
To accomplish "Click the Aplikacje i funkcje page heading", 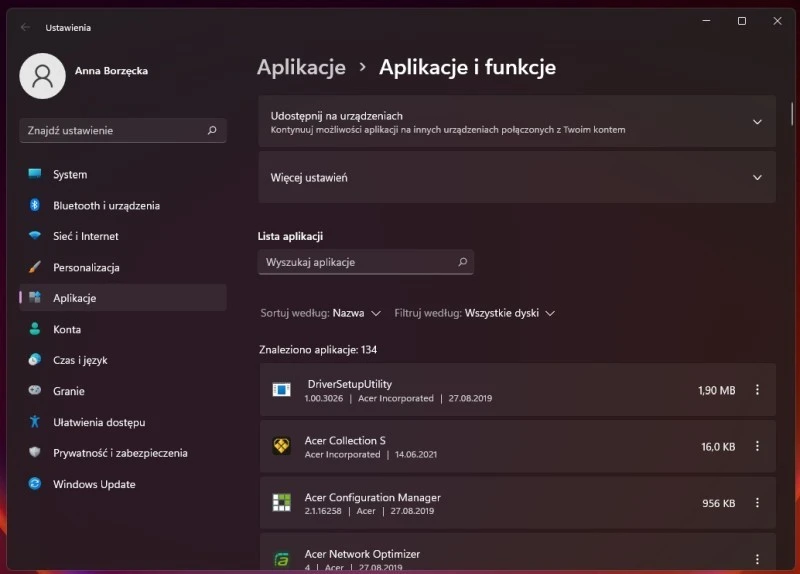I will [467, 67].
